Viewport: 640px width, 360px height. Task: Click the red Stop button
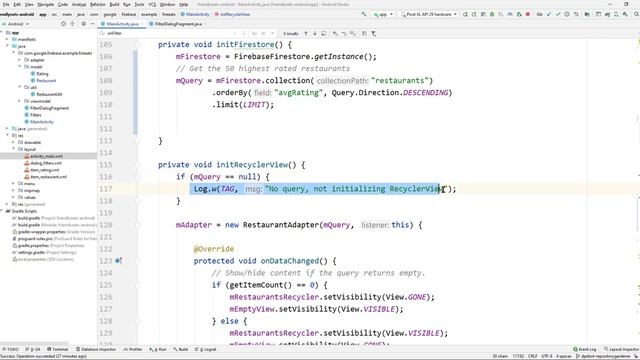[x=528, y=14]
